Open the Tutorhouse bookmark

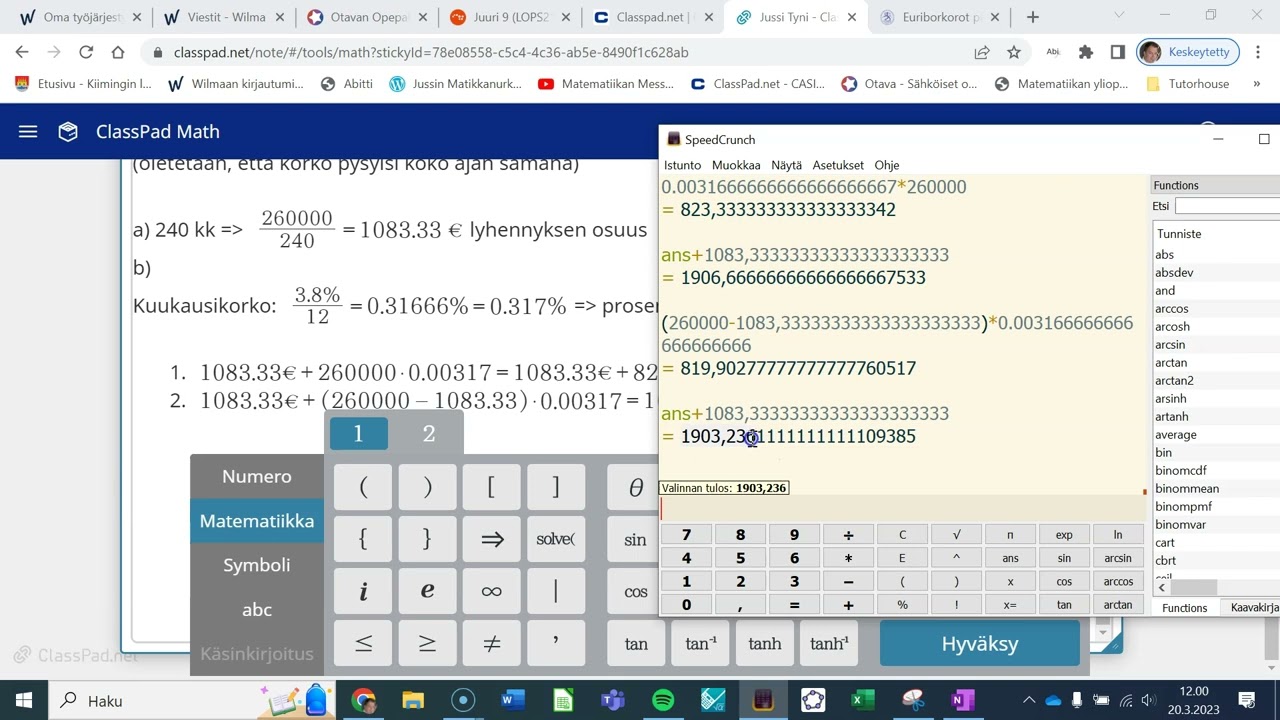1188,84
